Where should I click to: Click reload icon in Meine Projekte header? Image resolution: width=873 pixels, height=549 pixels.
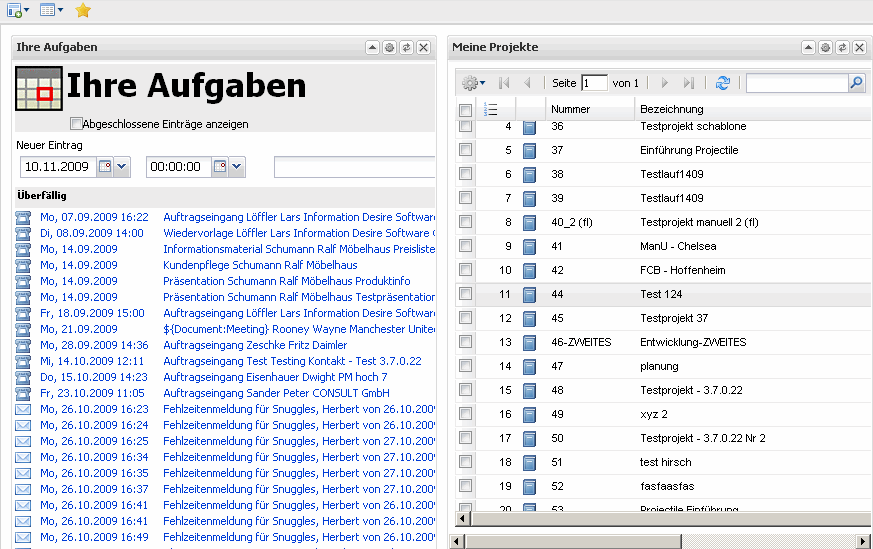[842, 47]
